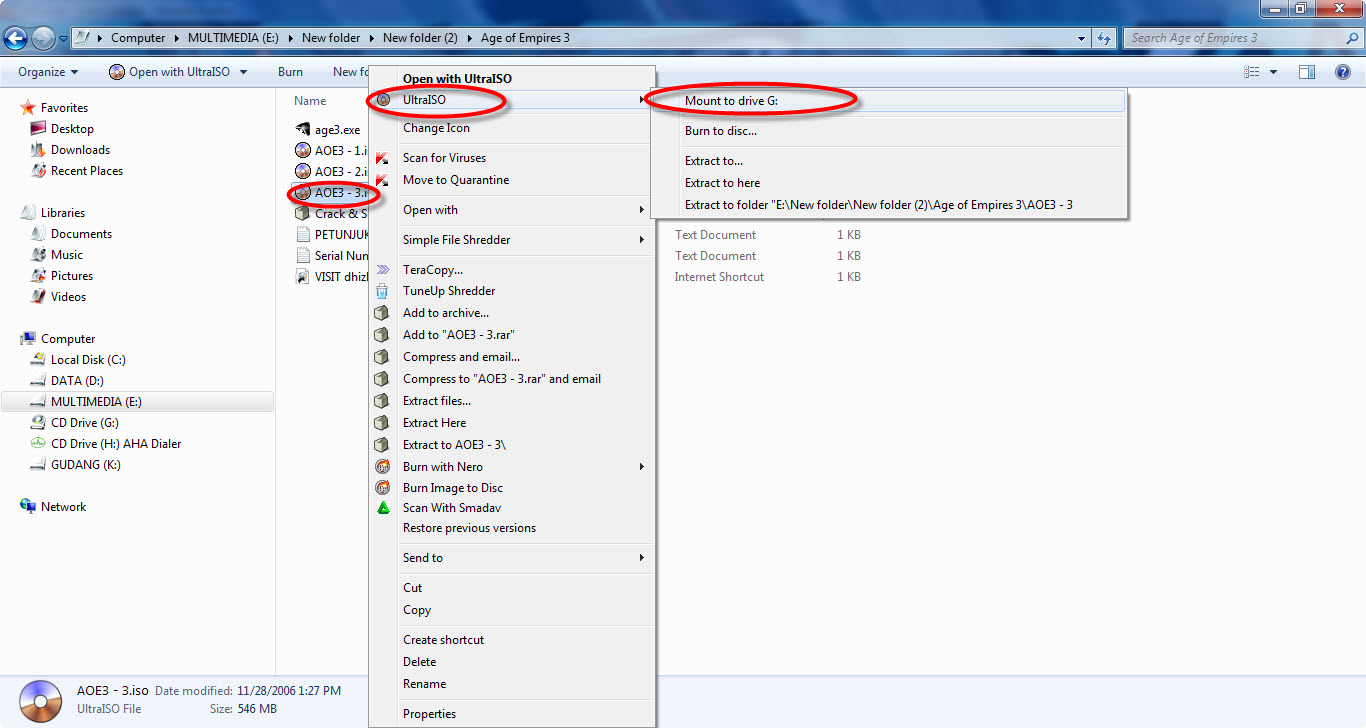Expand the Send to submenu
The height and width of the screenshot is (728, 1366).
642,558
